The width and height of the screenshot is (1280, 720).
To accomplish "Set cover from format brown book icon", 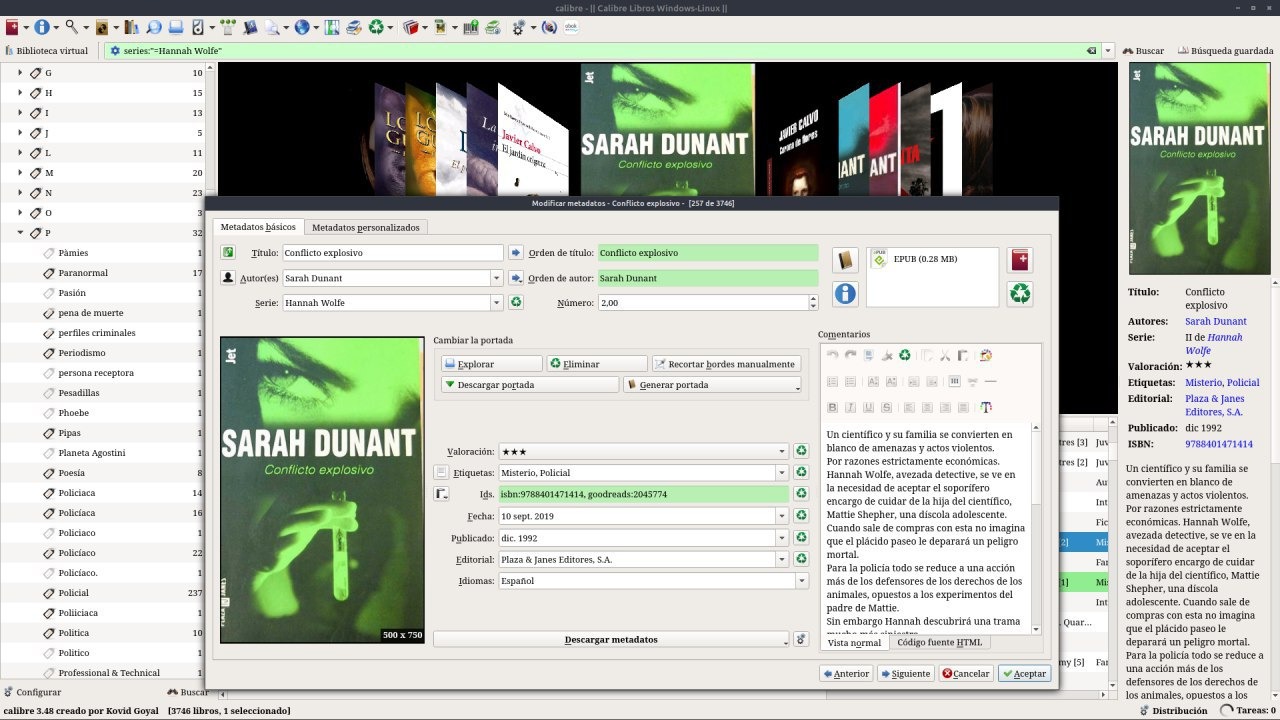I will 845,260.
